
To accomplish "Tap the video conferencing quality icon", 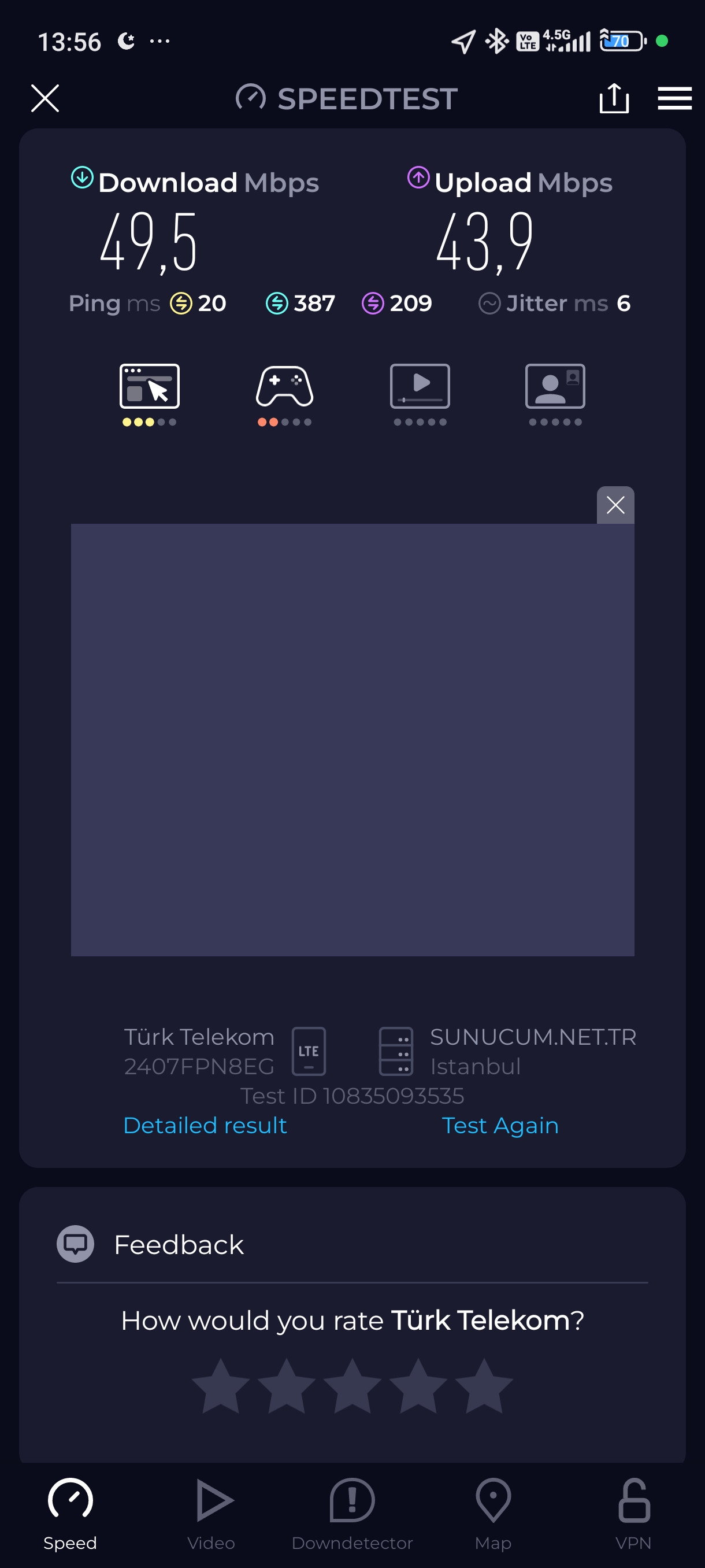I will click(x=555, y=386).
